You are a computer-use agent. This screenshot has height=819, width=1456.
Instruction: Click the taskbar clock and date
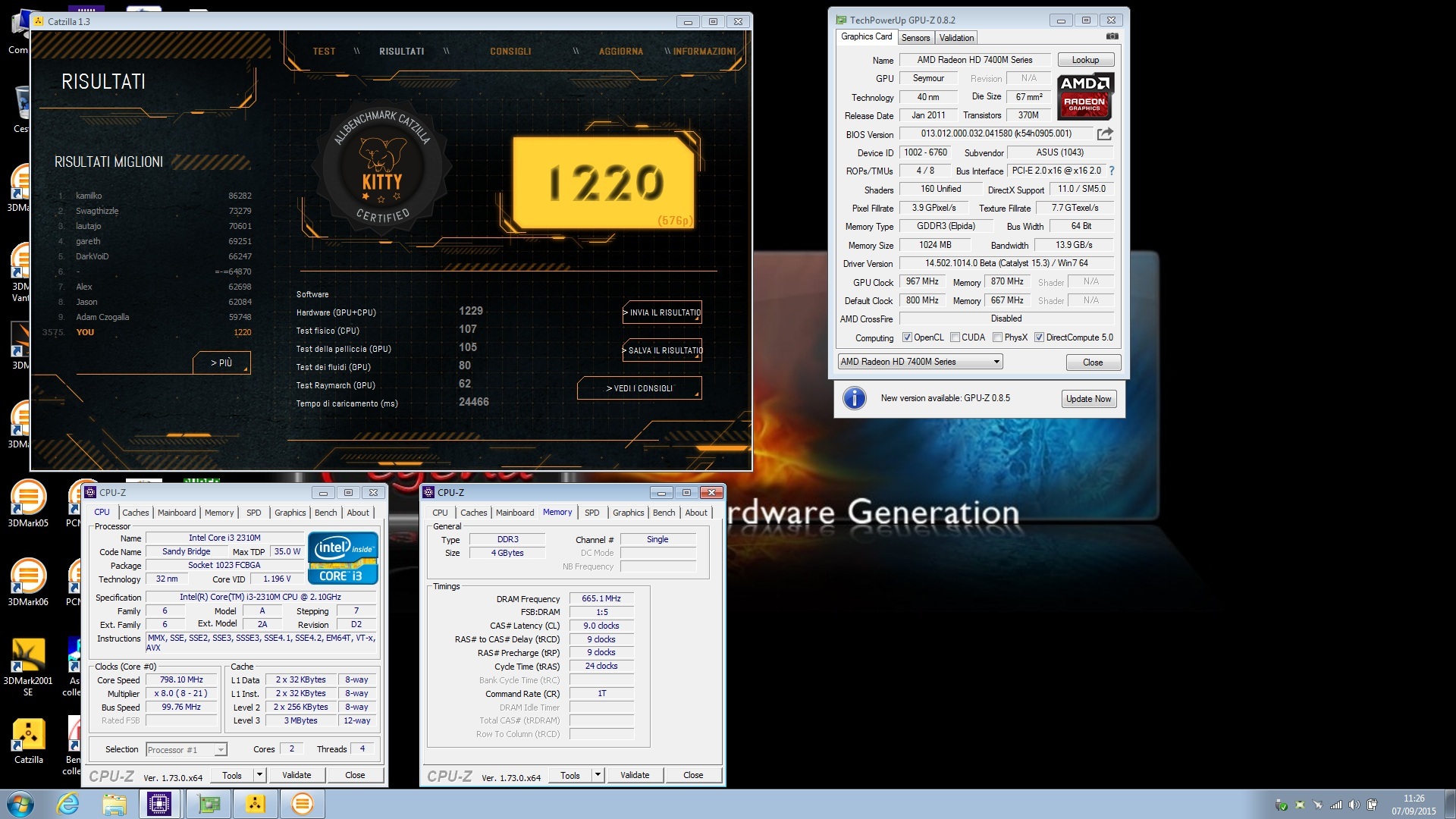[1414, 805]
